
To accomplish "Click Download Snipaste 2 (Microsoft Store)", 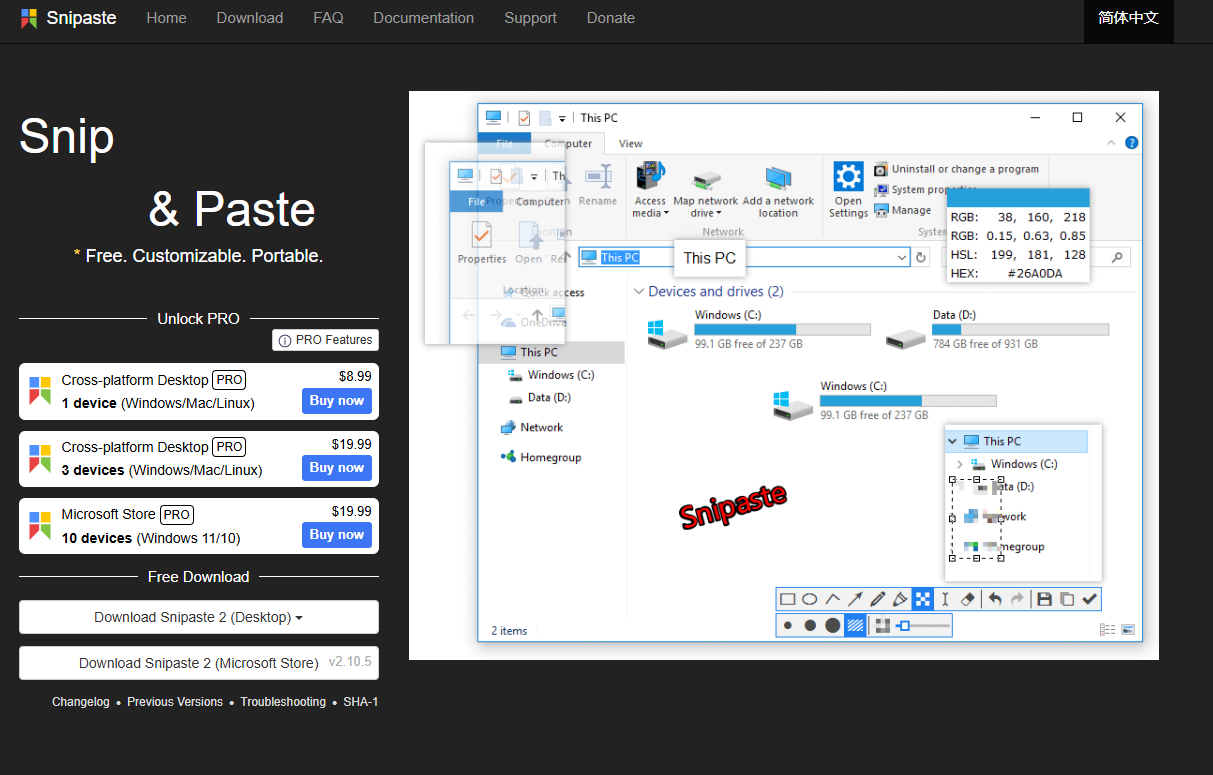I will pos(199,663).
